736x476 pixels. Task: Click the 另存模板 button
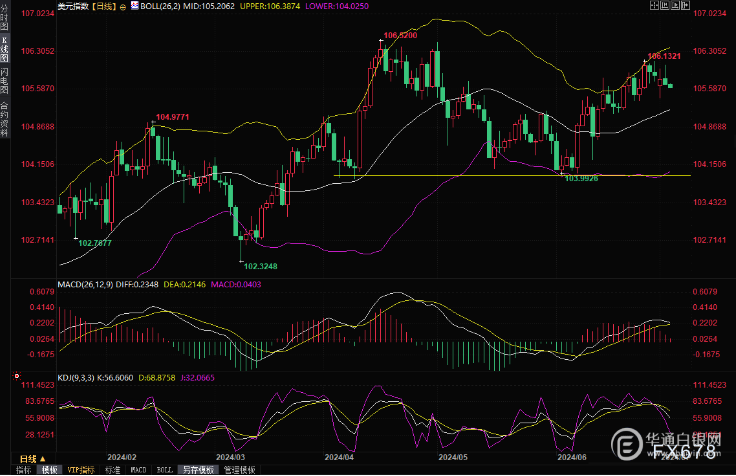click(x=196, y=469)
